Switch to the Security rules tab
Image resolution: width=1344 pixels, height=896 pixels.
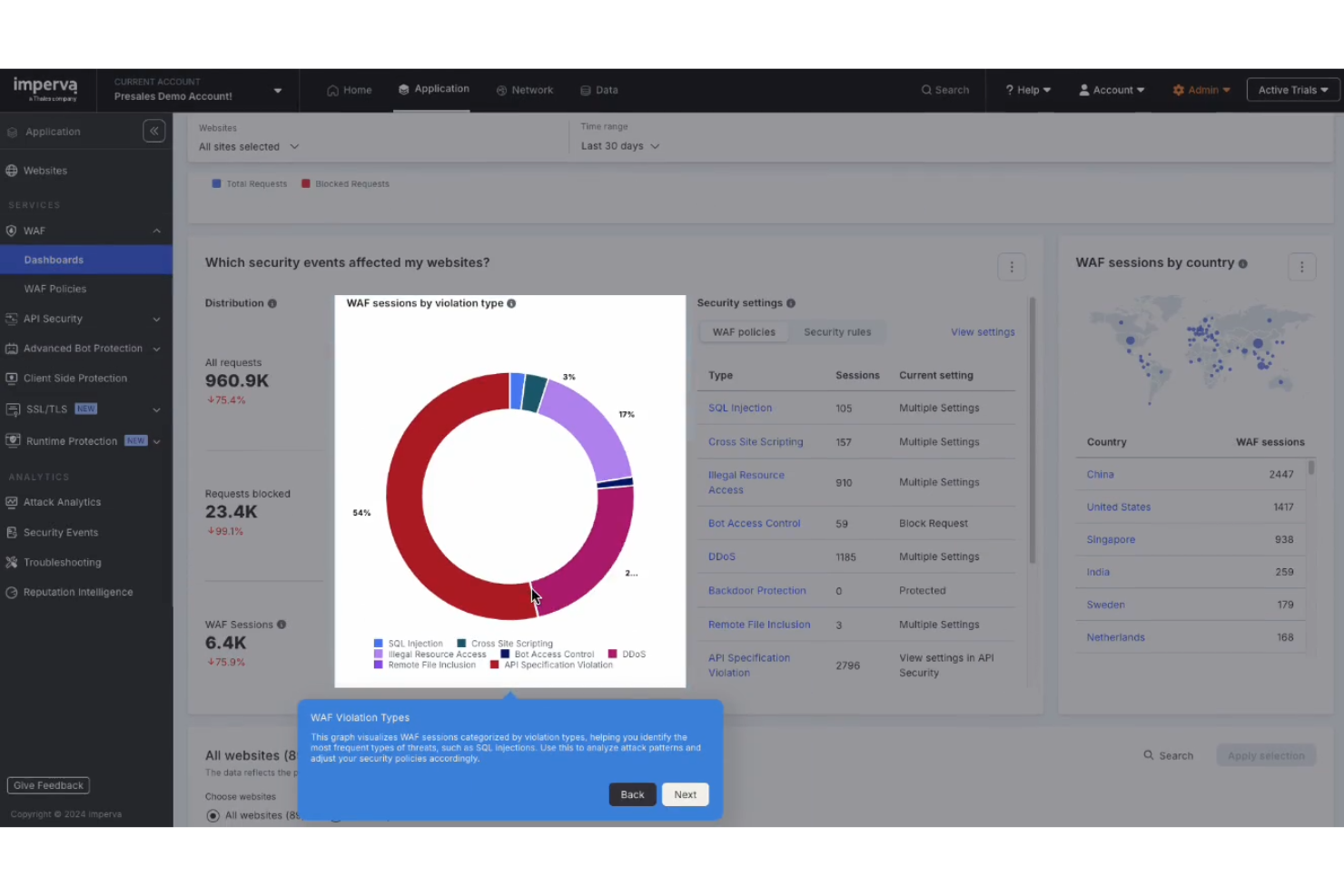coord(836,331)
